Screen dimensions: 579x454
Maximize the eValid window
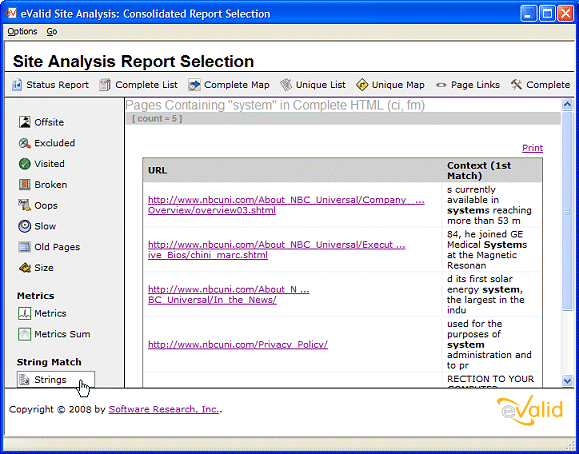[547, 14]
